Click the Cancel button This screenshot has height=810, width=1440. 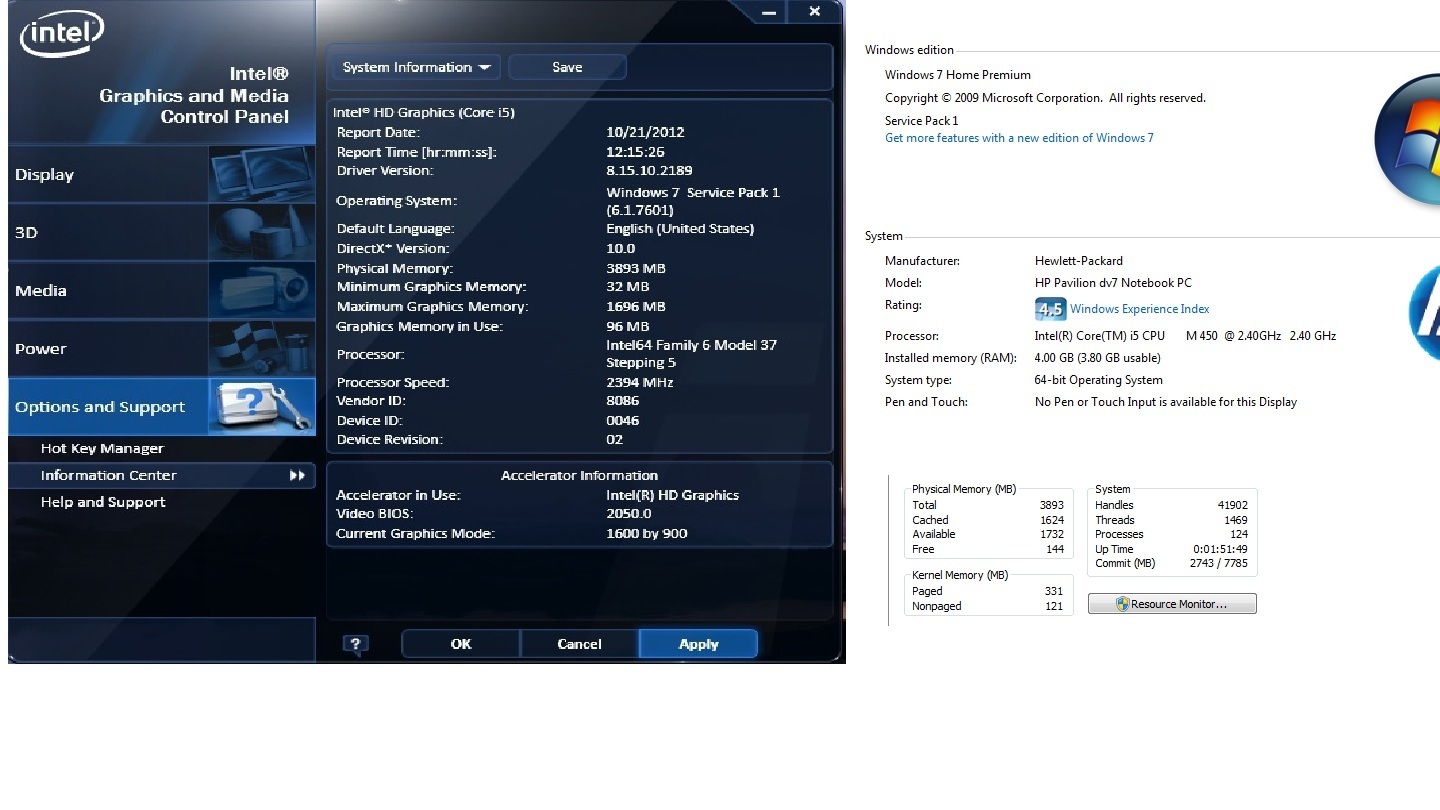tap(579, 644)
